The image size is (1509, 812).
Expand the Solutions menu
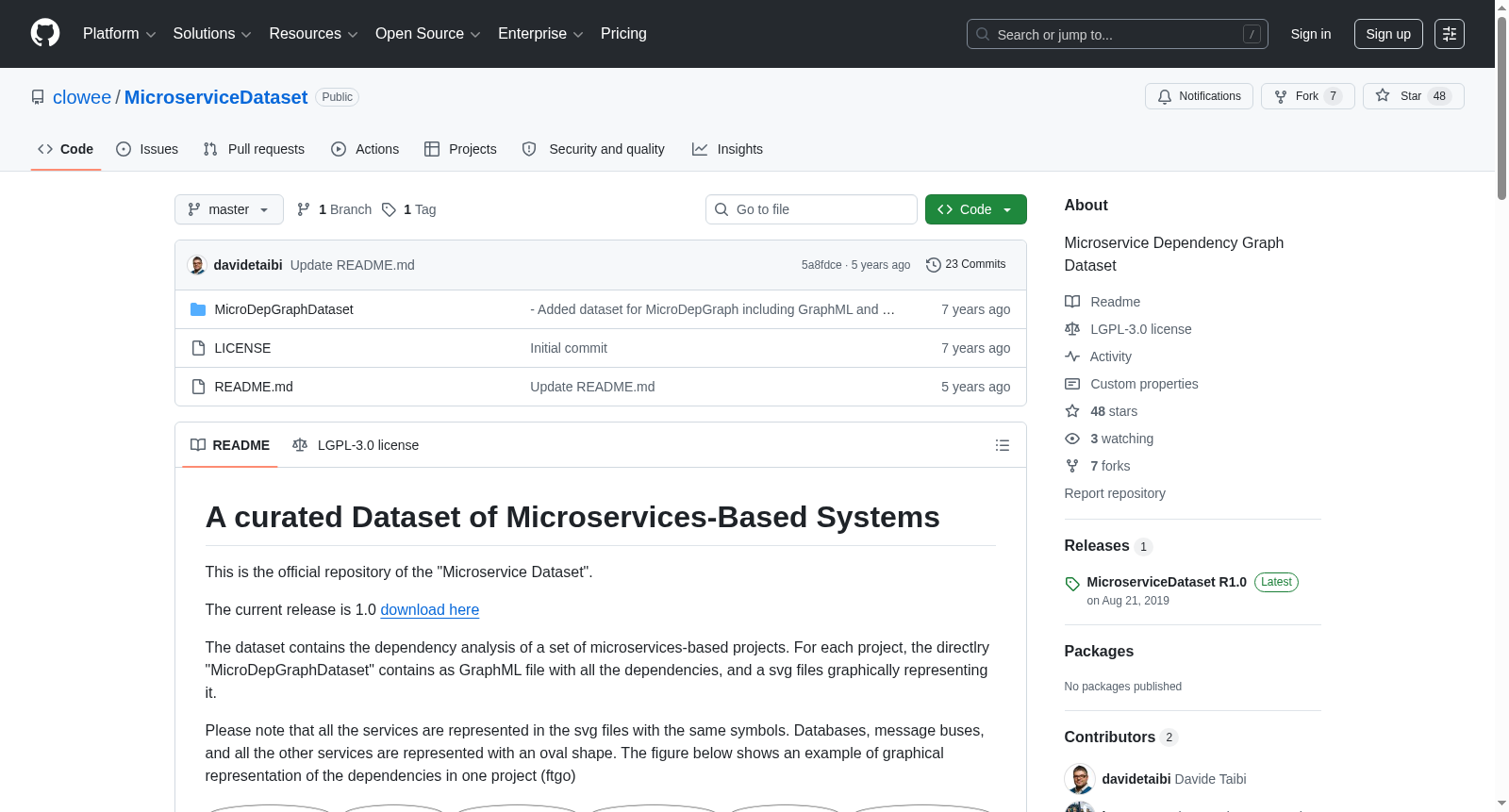[x=212, y=34]
